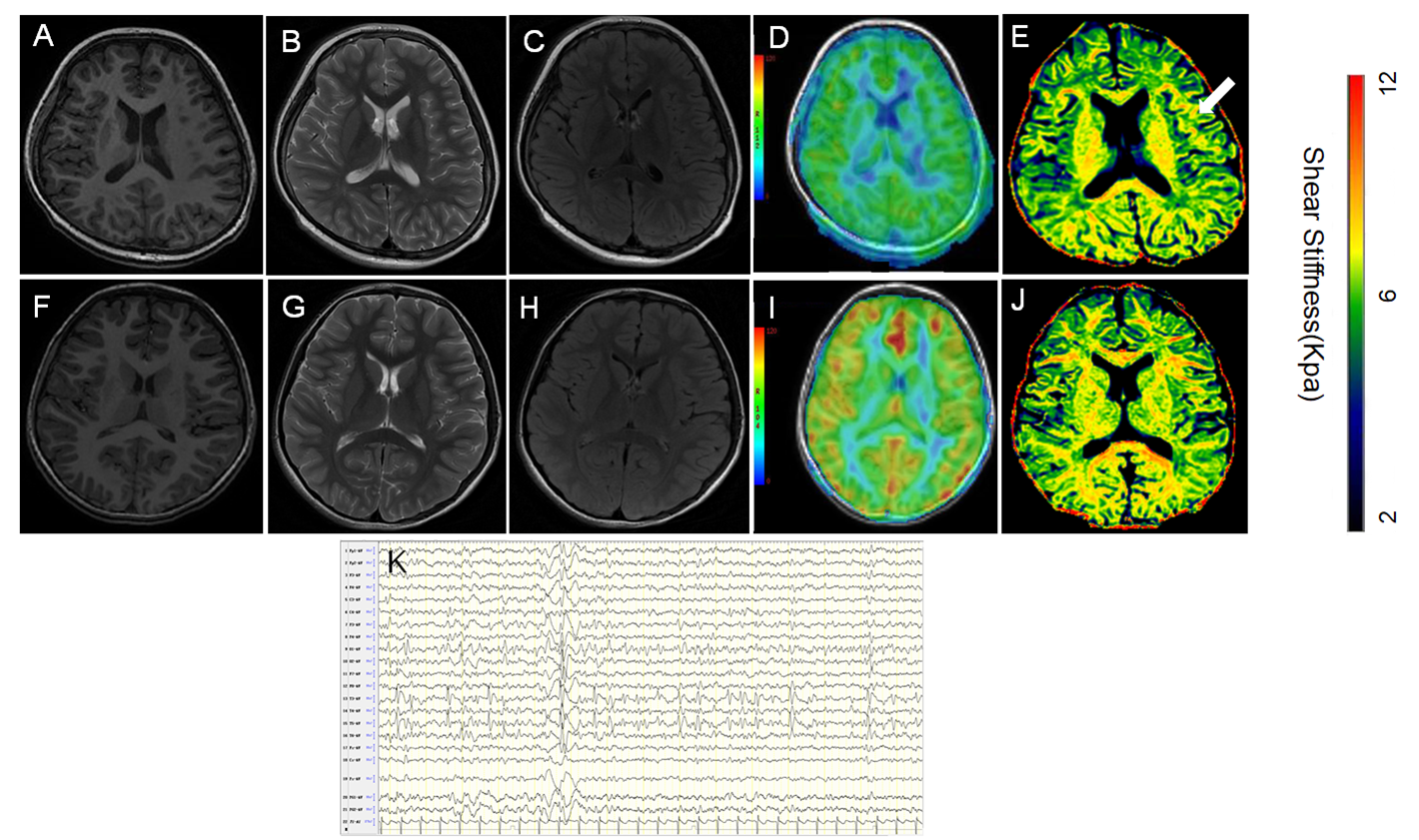Click the small color bar beside panel I
This screenshot has width=1419, height=840.
(763, 405)
